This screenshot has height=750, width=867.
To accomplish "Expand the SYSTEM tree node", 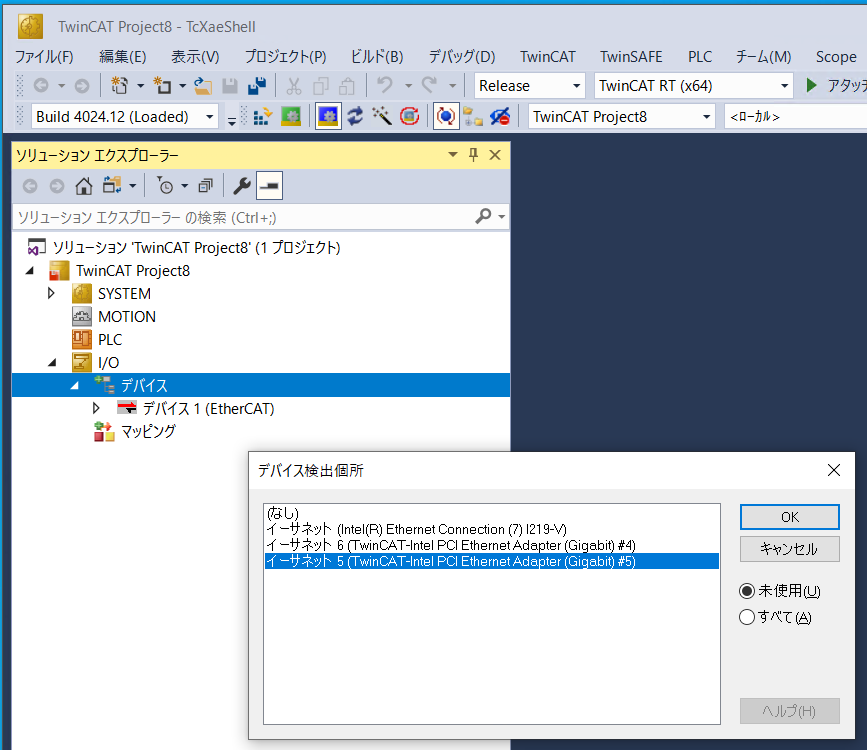I will (x=51, y=293).
